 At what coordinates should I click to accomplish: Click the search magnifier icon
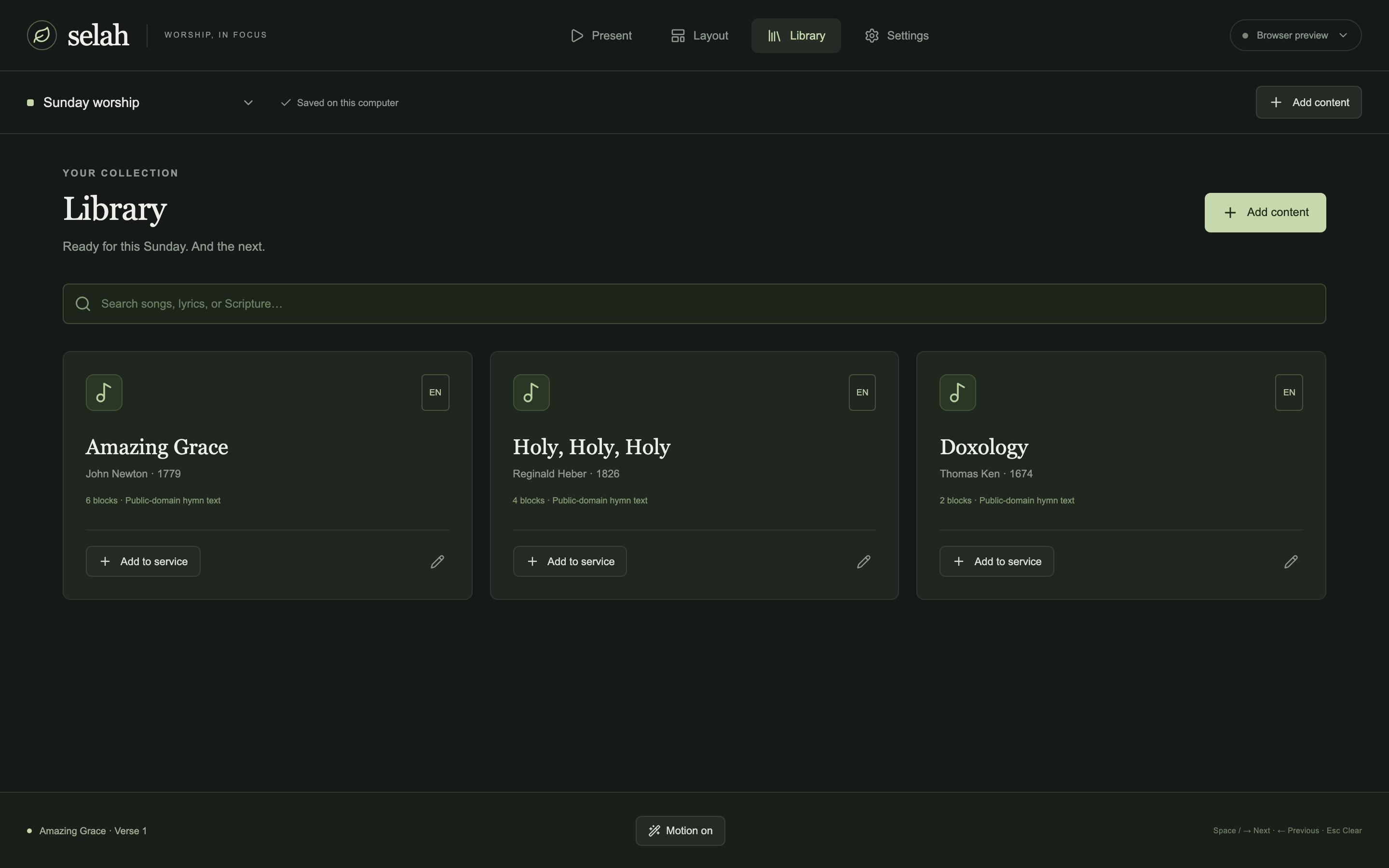pos(83,304)
